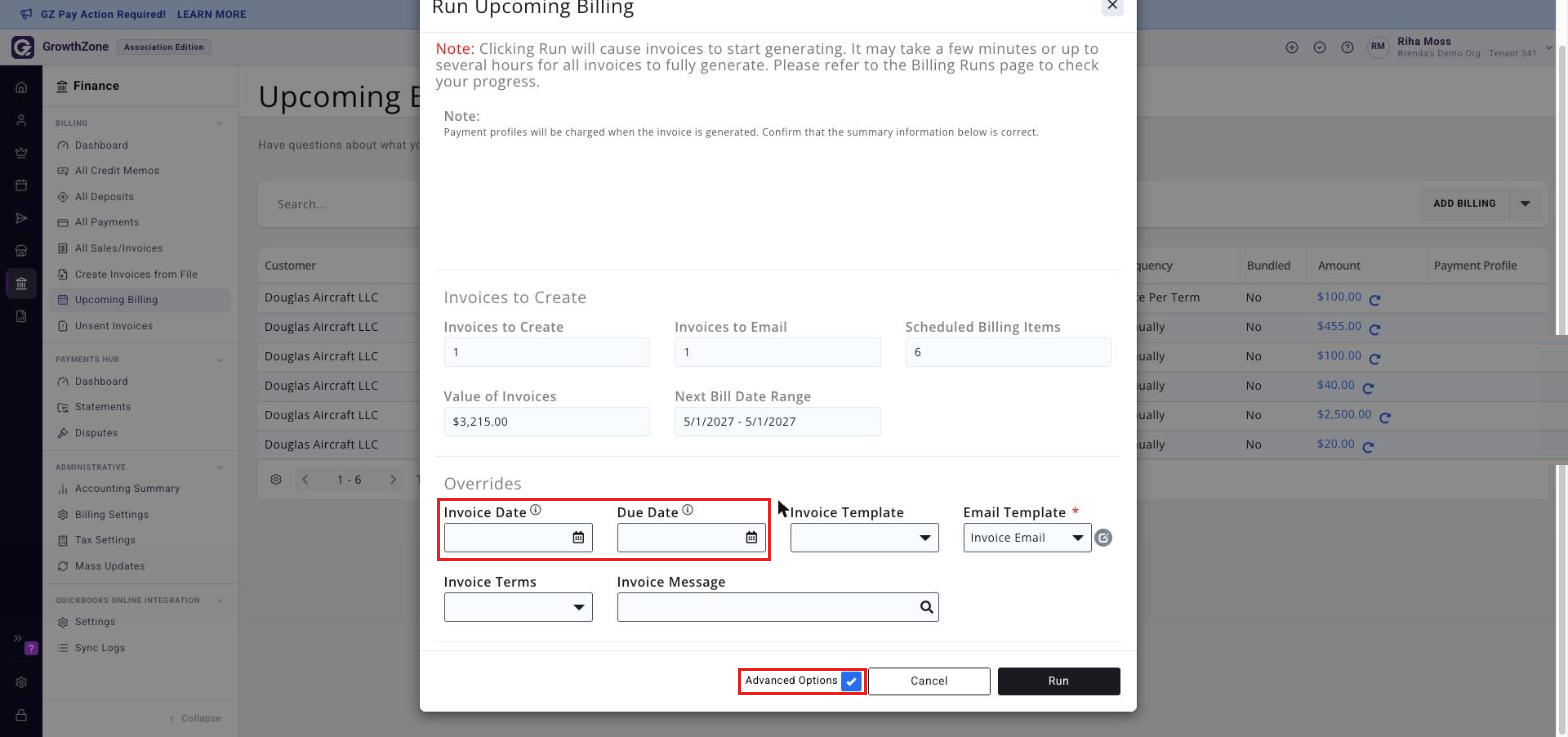Click the Search box on Upcoming Billing page

tap(340, 204)
